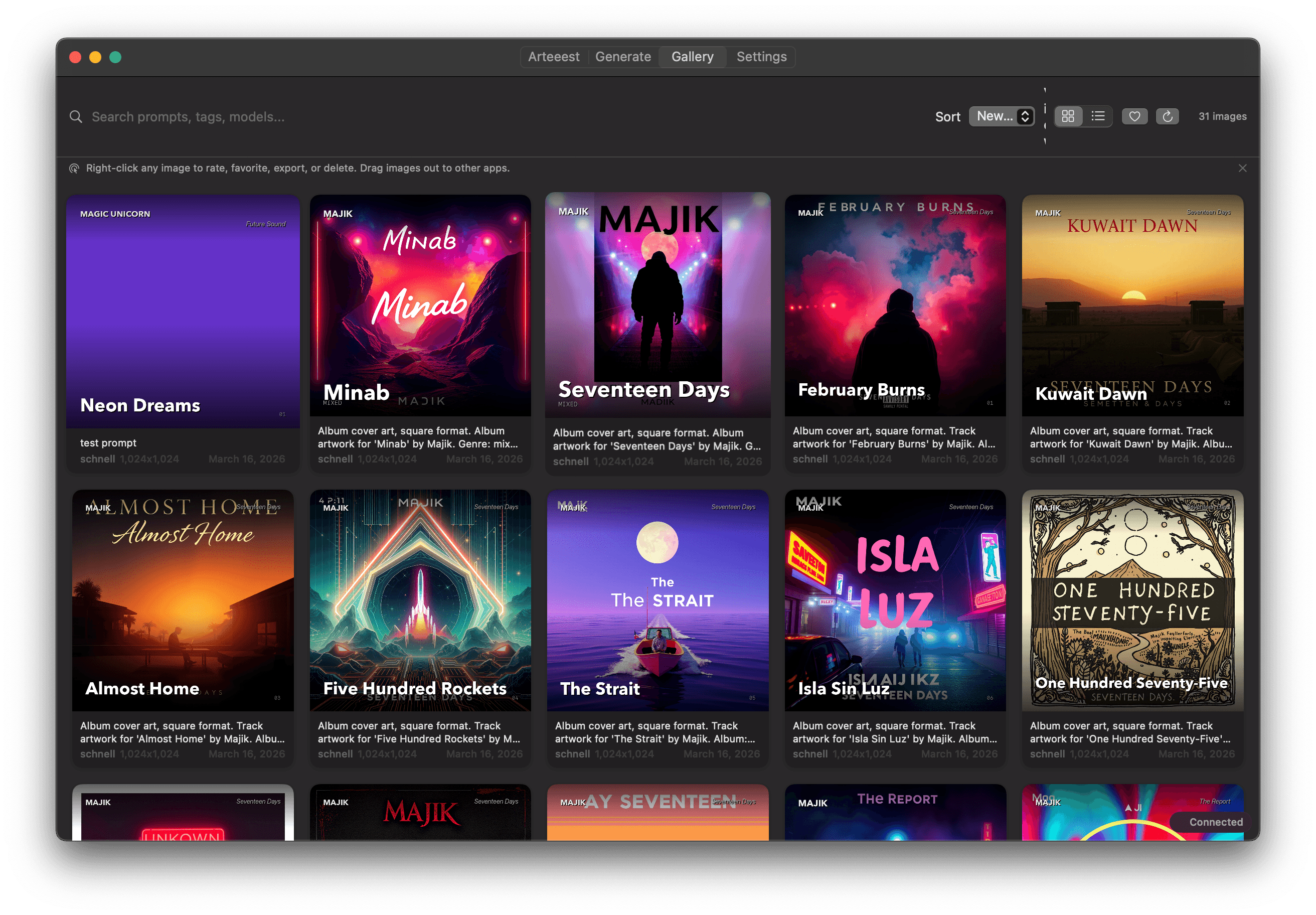Click the 'test prompt' caption text
This screenshot has width=1316, height=915.
tap(108, 443)
